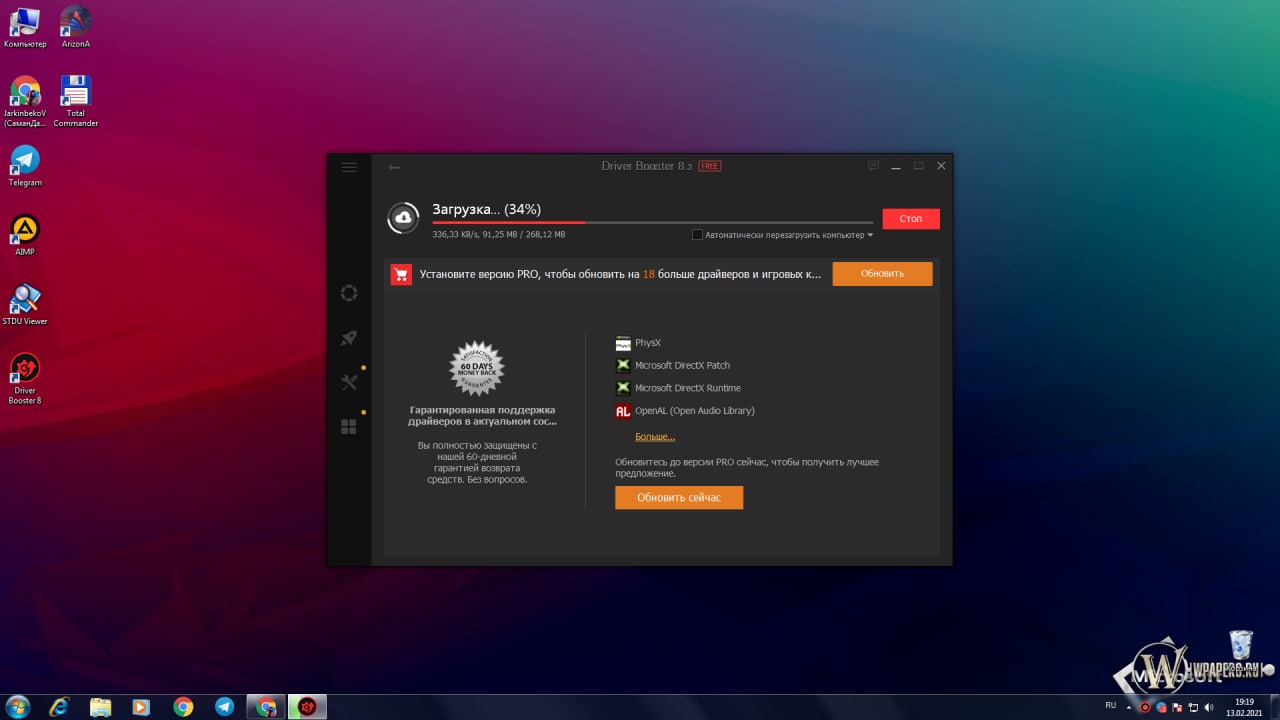Launch Internet Explorer from the taskbar
Image resolution: width=1280 pixels, height=720 pixels.
tap(59, 706)
